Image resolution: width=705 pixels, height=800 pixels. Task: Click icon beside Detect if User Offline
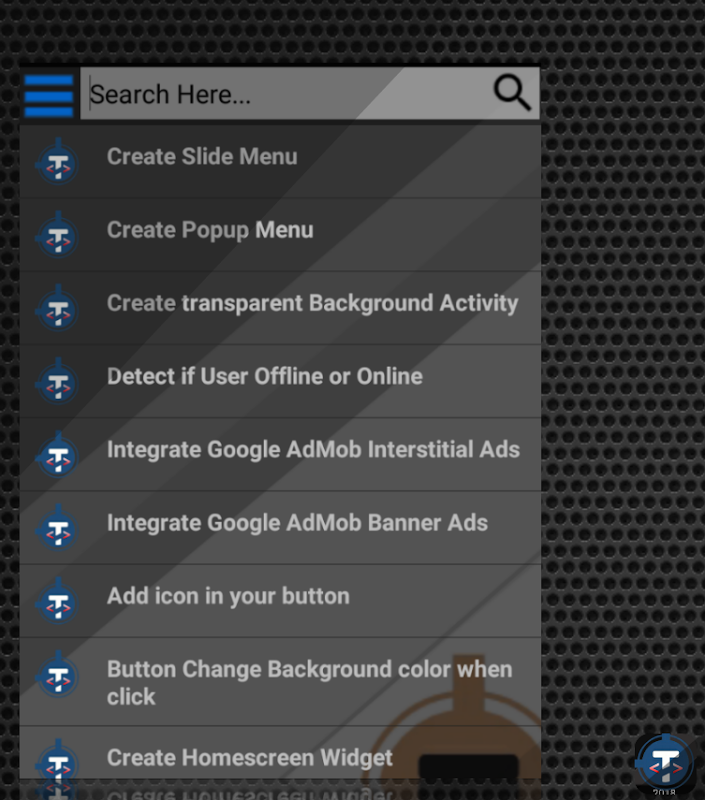click(58, 382)
